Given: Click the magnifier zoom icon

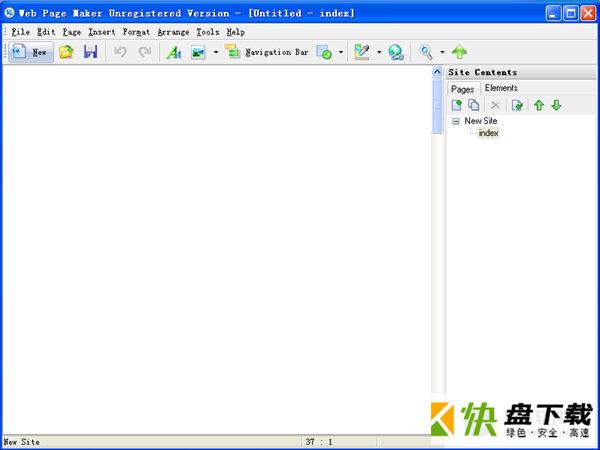Looking at the screenshot, I should click(x=426, y=52).
